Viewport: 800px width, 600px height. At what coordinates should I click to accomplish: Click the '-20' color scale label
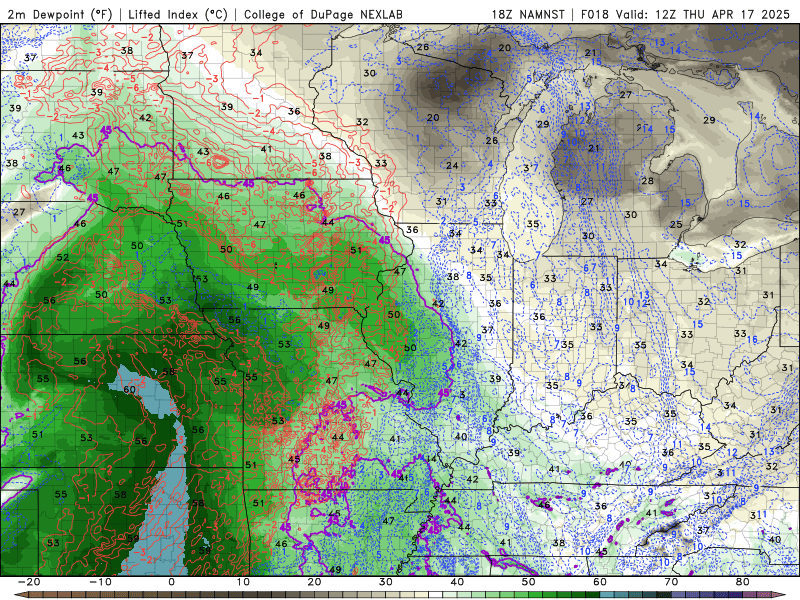[x=28, y=582]
